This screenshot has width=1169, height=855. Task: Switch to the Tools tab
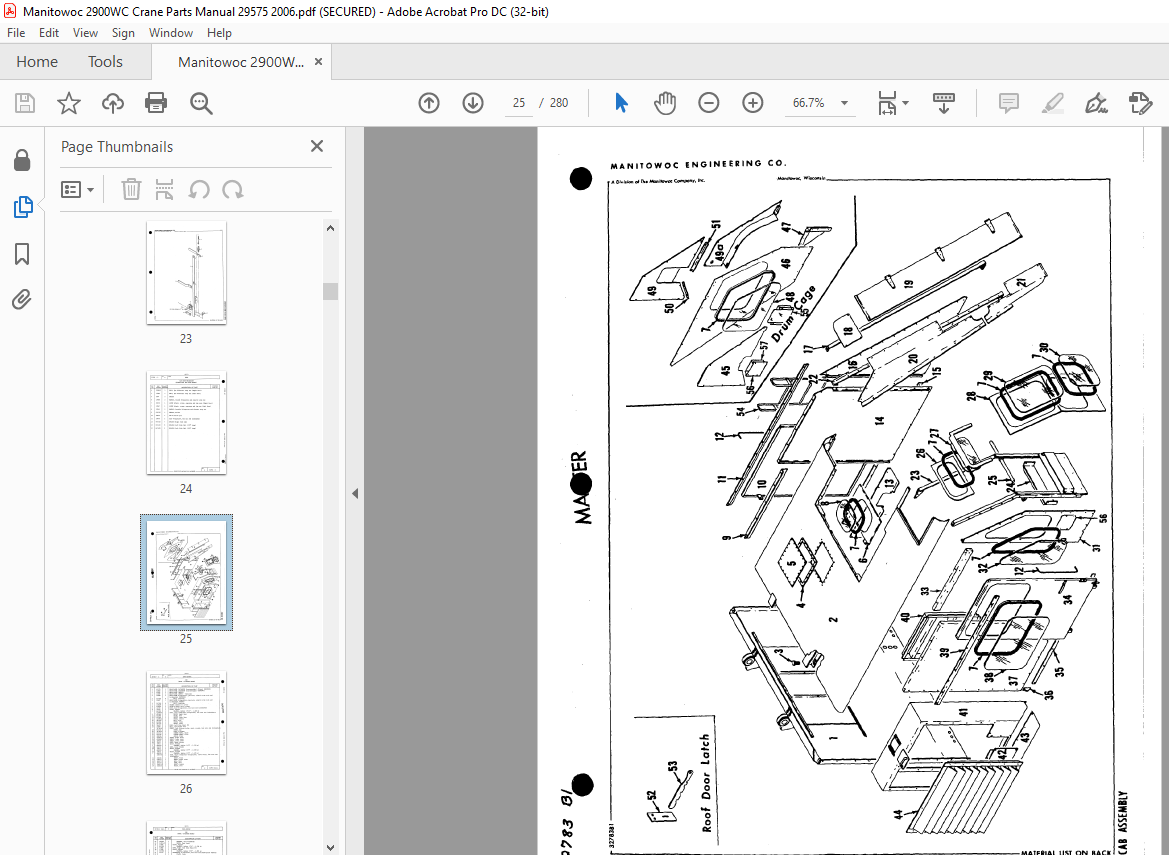click(x=105, y=62)
